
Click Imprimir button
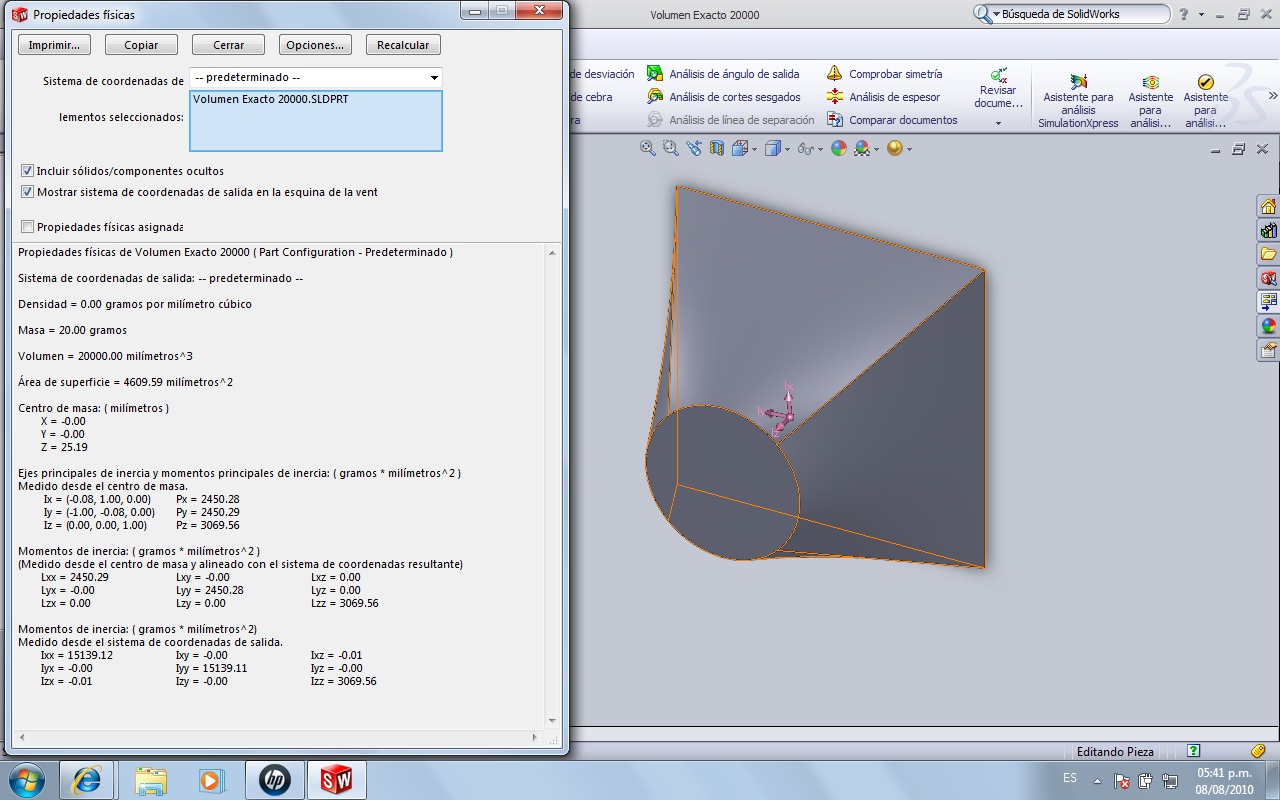pyautogui.click(x=55, y=45)
